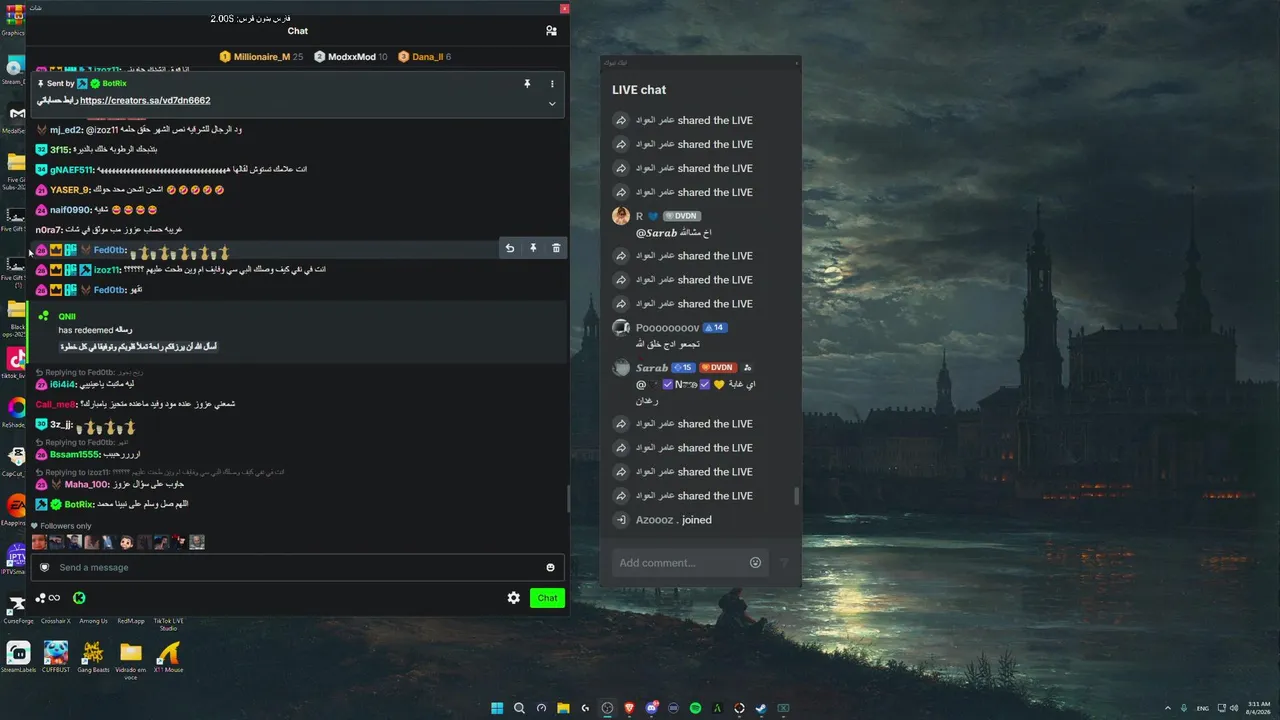The width and height of the screenshot is (1280, 720).
Task: Click the n0ra7 username
Action: (49, 230)
